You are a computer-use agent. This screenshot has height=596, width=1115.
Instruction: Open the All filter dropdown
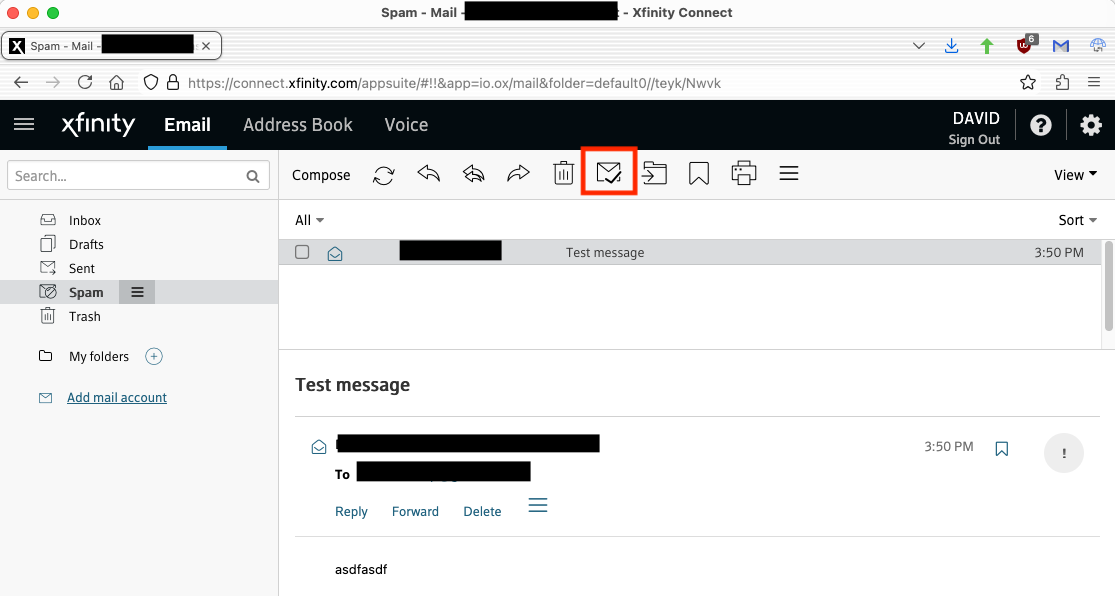(309, 220)
